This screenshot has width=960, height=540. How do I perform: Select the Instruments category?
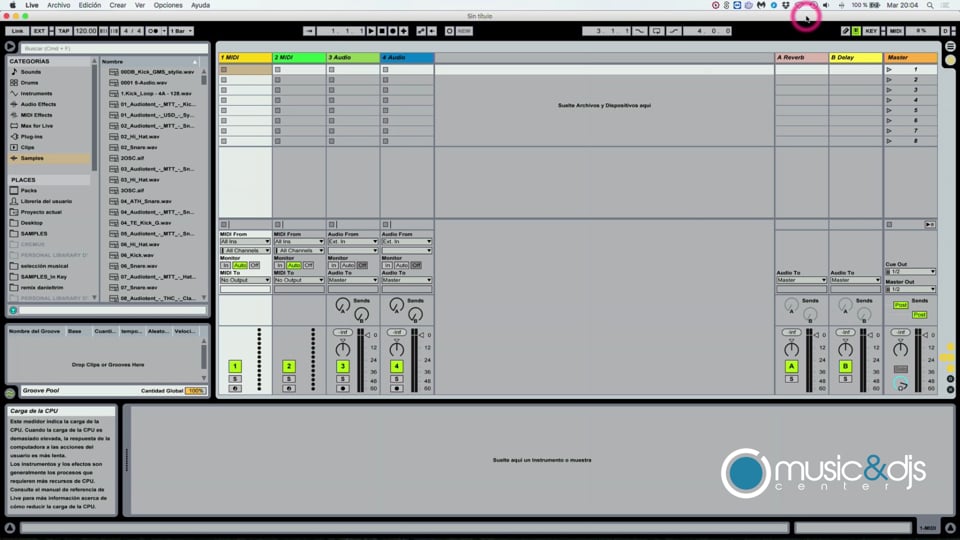pos(36,94)
